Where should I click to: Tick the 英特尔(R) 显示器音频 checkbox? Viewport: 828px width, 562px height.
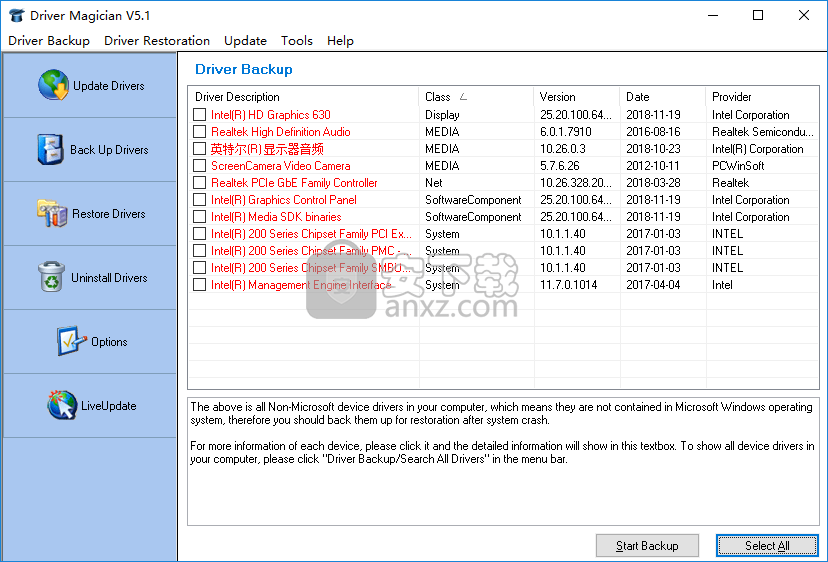pos(200,148)
